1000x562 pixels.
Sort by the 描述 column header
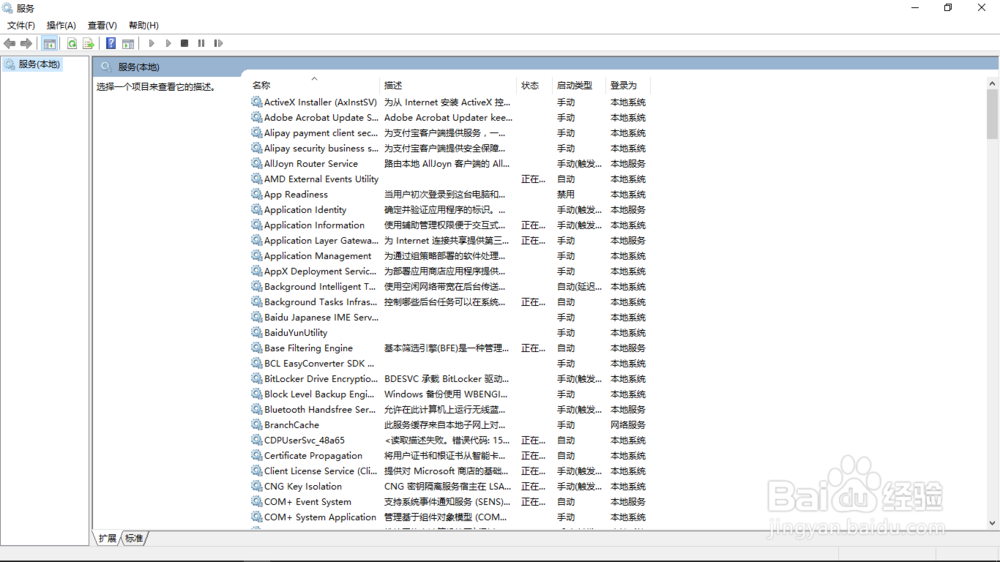pyautogui.click(x=393, y=85)
